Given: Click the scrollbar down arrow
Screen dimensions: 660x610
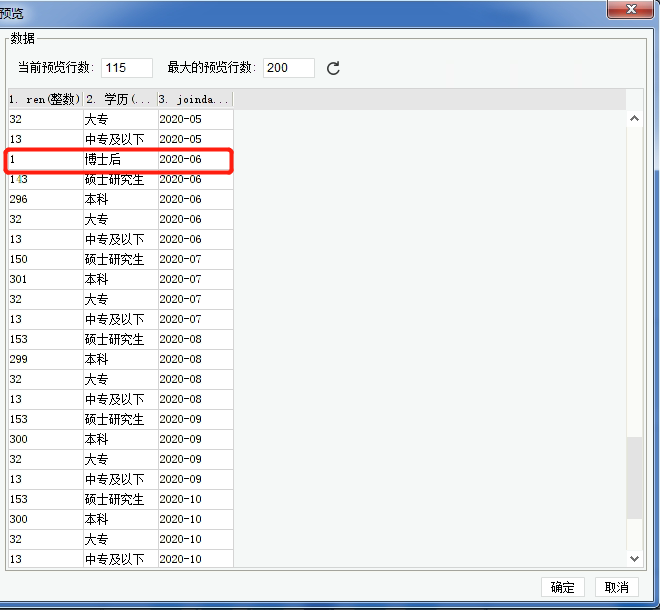Looking at the screenshot, I should click(x=634, y=559).
